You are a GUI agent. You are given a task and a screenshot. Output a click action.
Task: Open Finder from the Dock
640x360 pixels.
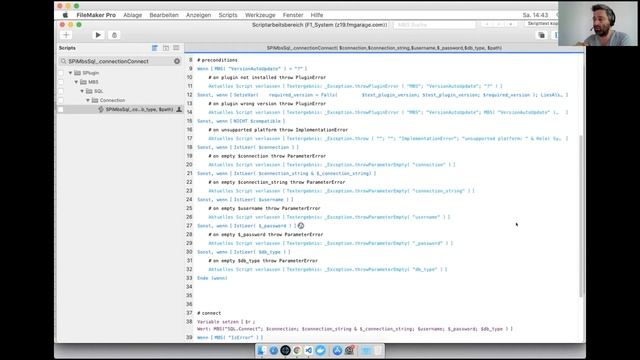[262, 350]
